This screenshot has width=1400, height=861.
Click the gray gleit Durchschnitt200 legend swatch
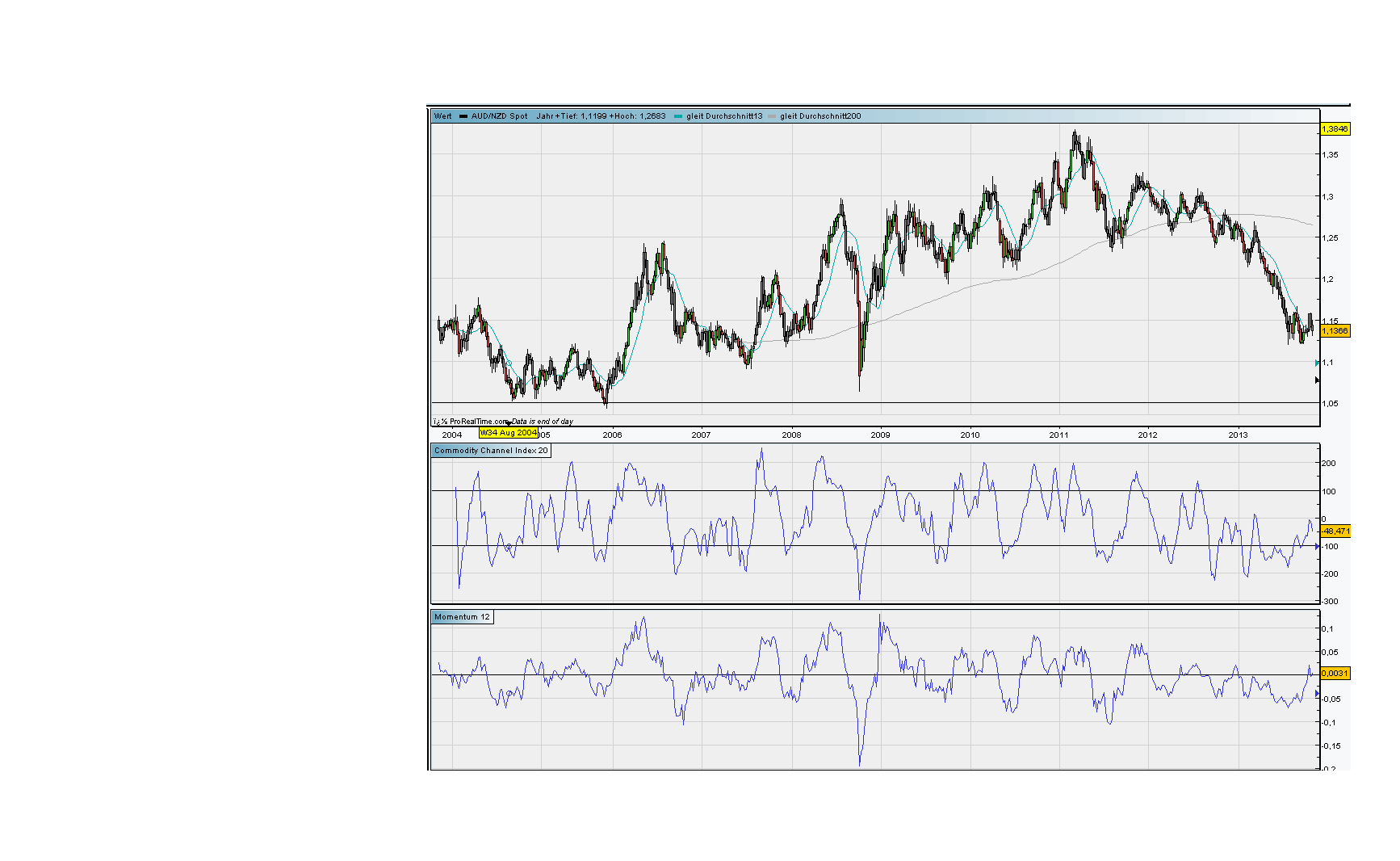772,116
